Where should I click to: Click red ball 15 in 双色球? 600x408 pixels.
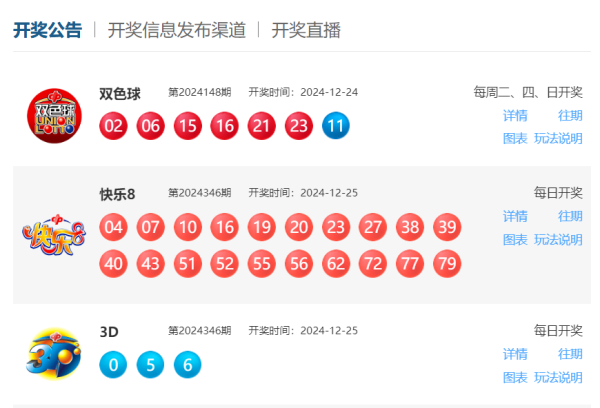188,126
